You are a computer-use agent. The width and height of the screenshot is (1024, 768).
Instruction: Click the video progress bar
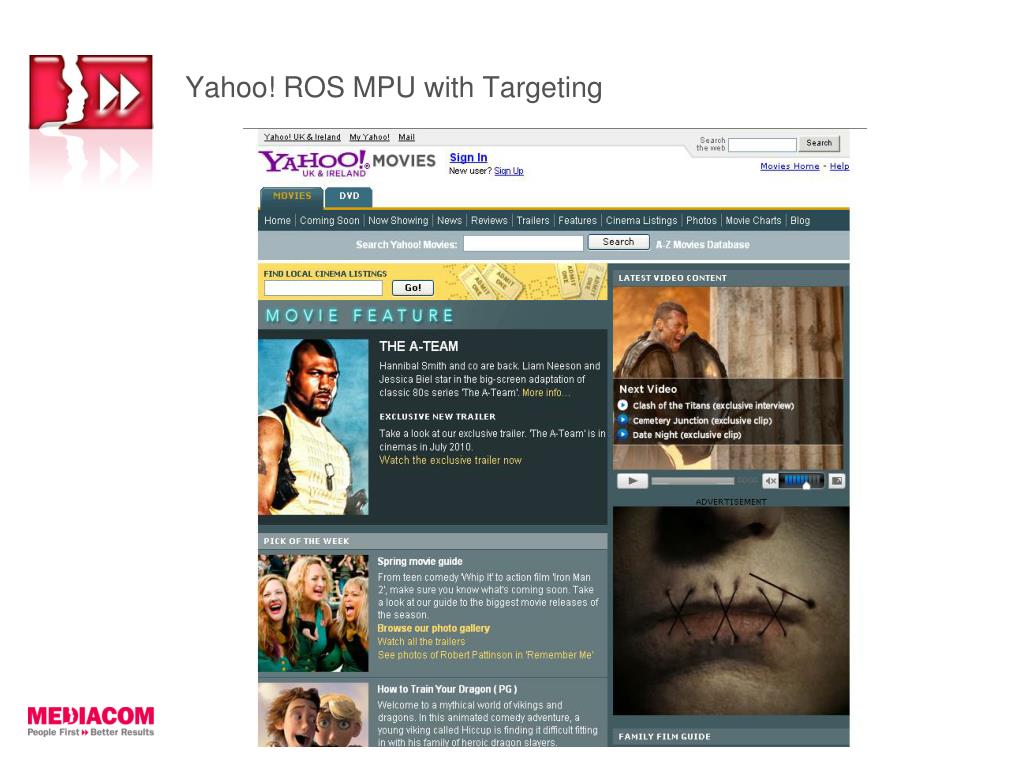click(x=693, y=481)
